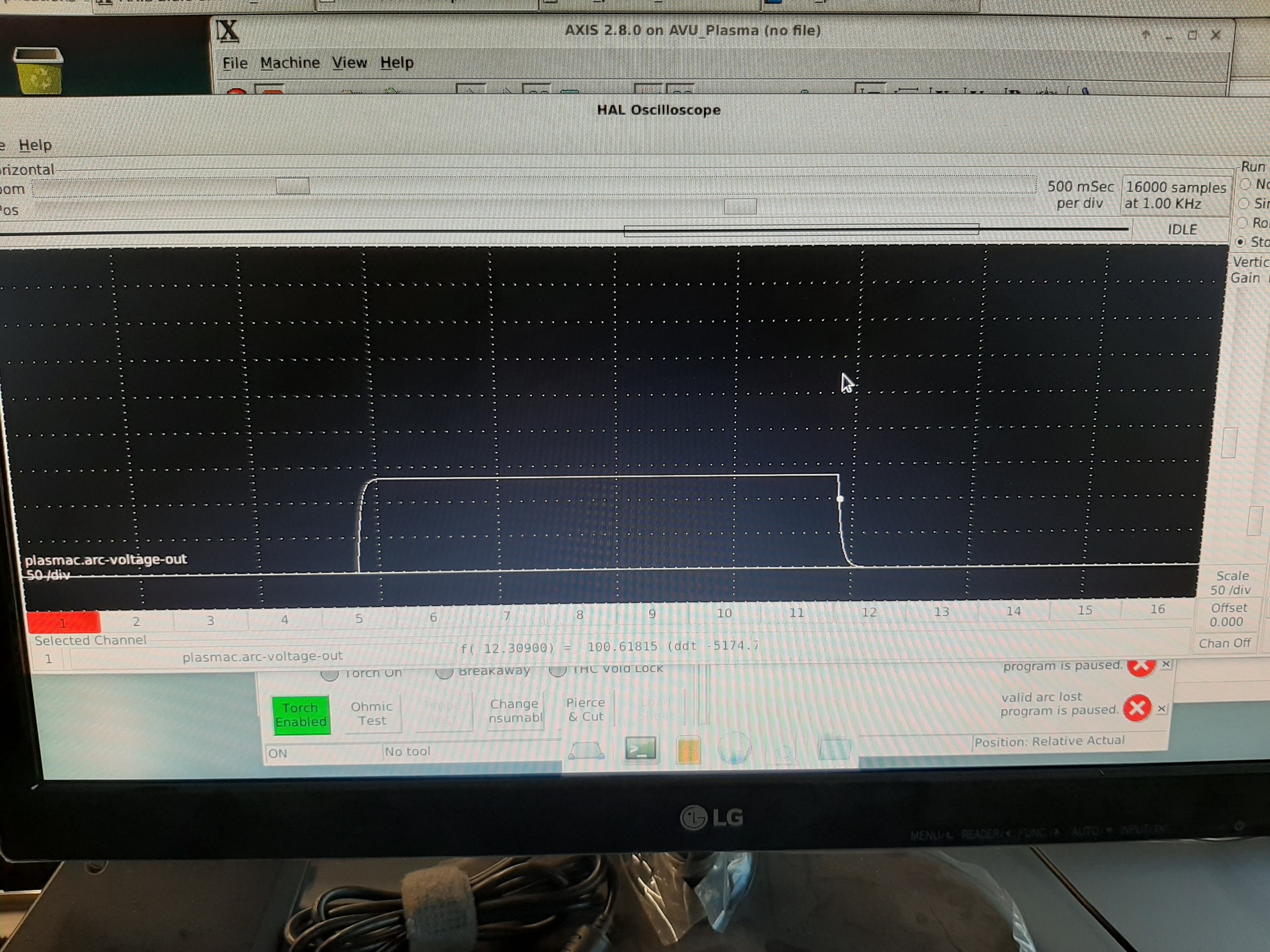Select oscilloscope channel 5
This screenshot has width=1270, height=952.
tap(359, 618)
